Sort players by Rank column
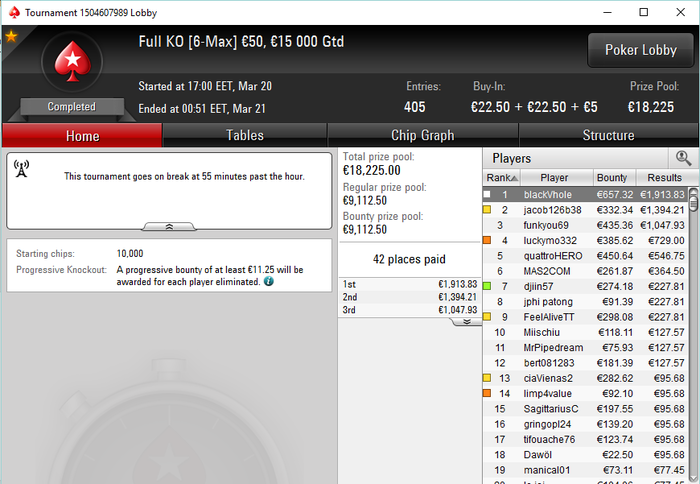 pyautogui.click(x=502, y=178)
